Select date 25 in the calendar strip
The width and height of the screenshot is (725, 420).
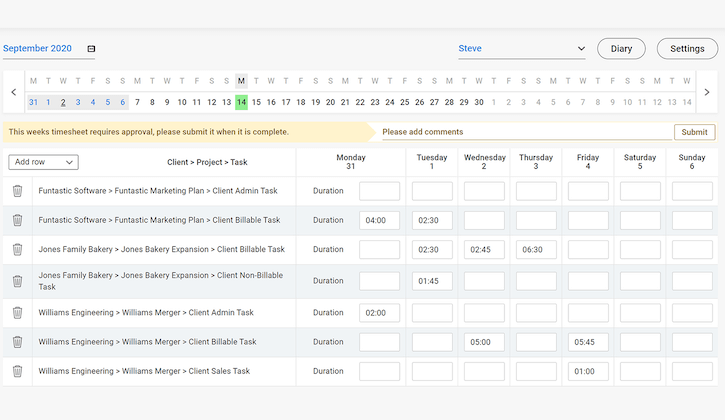click(x=405, y=102)
